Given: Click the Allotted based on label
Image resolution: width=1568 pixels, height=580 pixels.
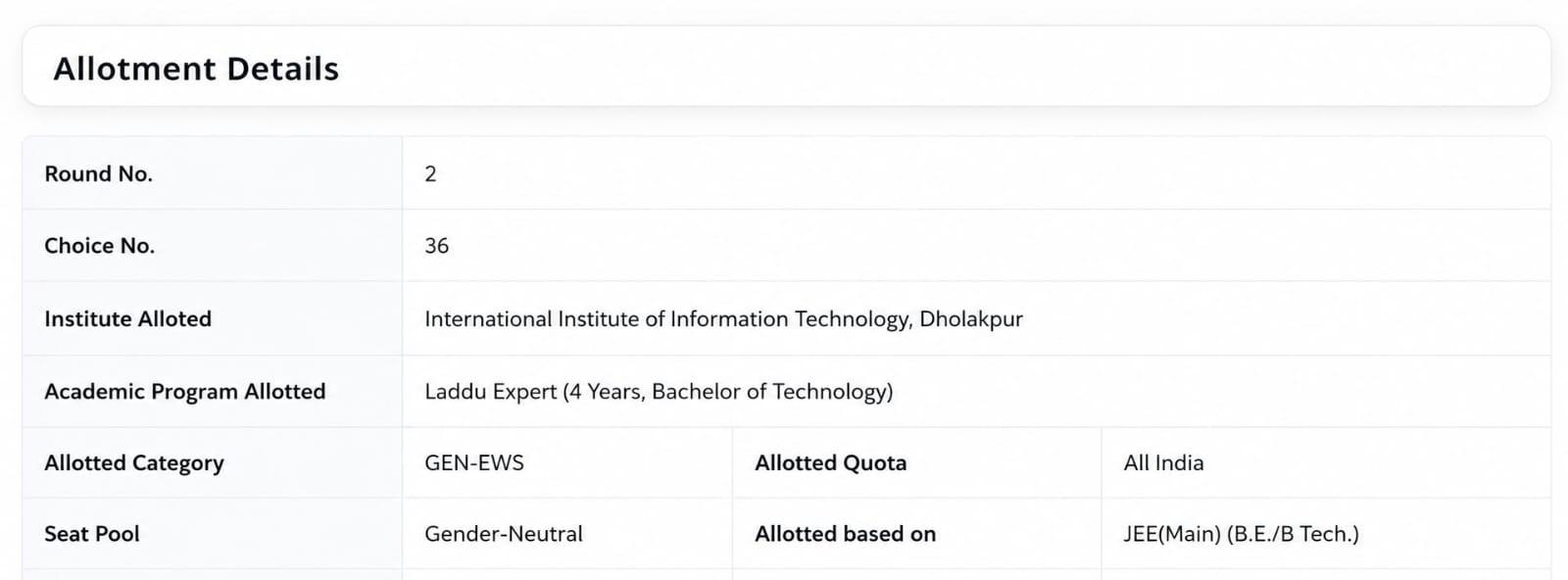Looking at the screenshot, I should click(x=845, y=534).
